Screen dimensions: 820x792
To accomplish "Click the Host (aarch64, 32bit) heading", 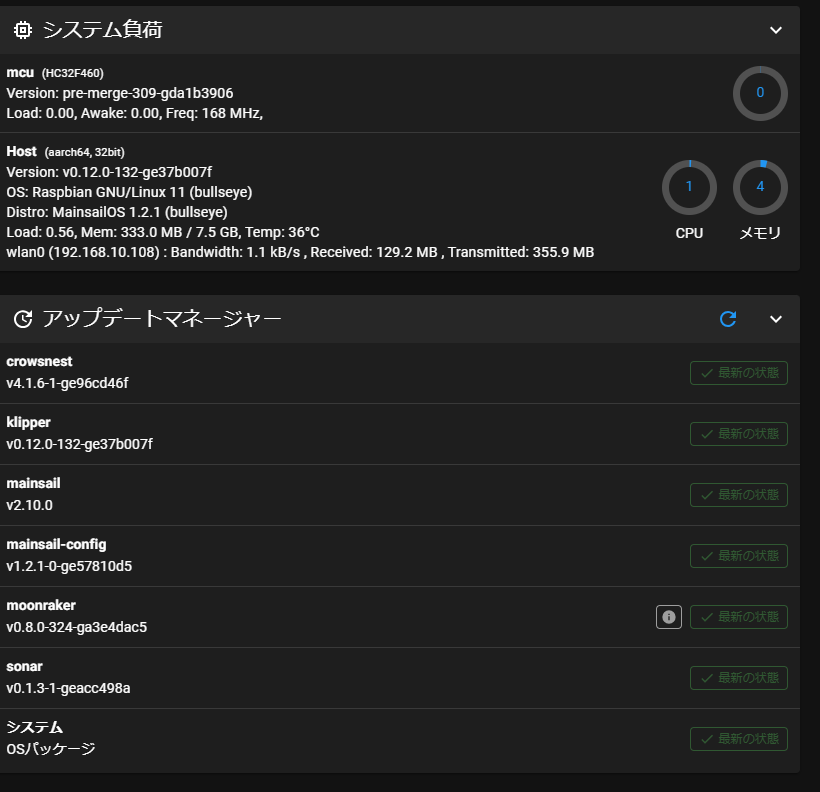I will (x=65, y=152).
